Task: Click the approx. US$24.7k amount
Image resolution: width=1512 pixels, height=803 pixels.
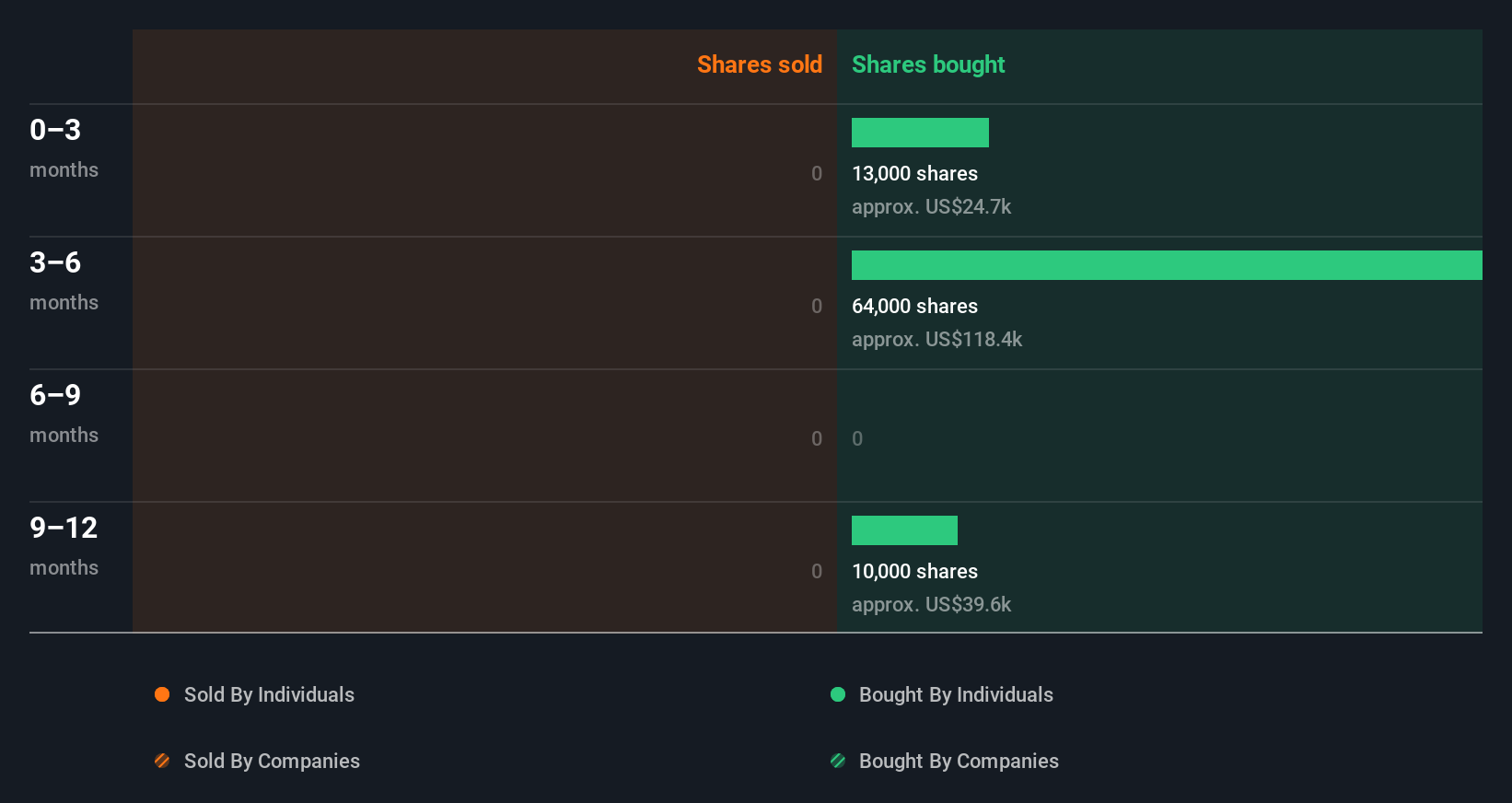Action: (x=931, y=207)
